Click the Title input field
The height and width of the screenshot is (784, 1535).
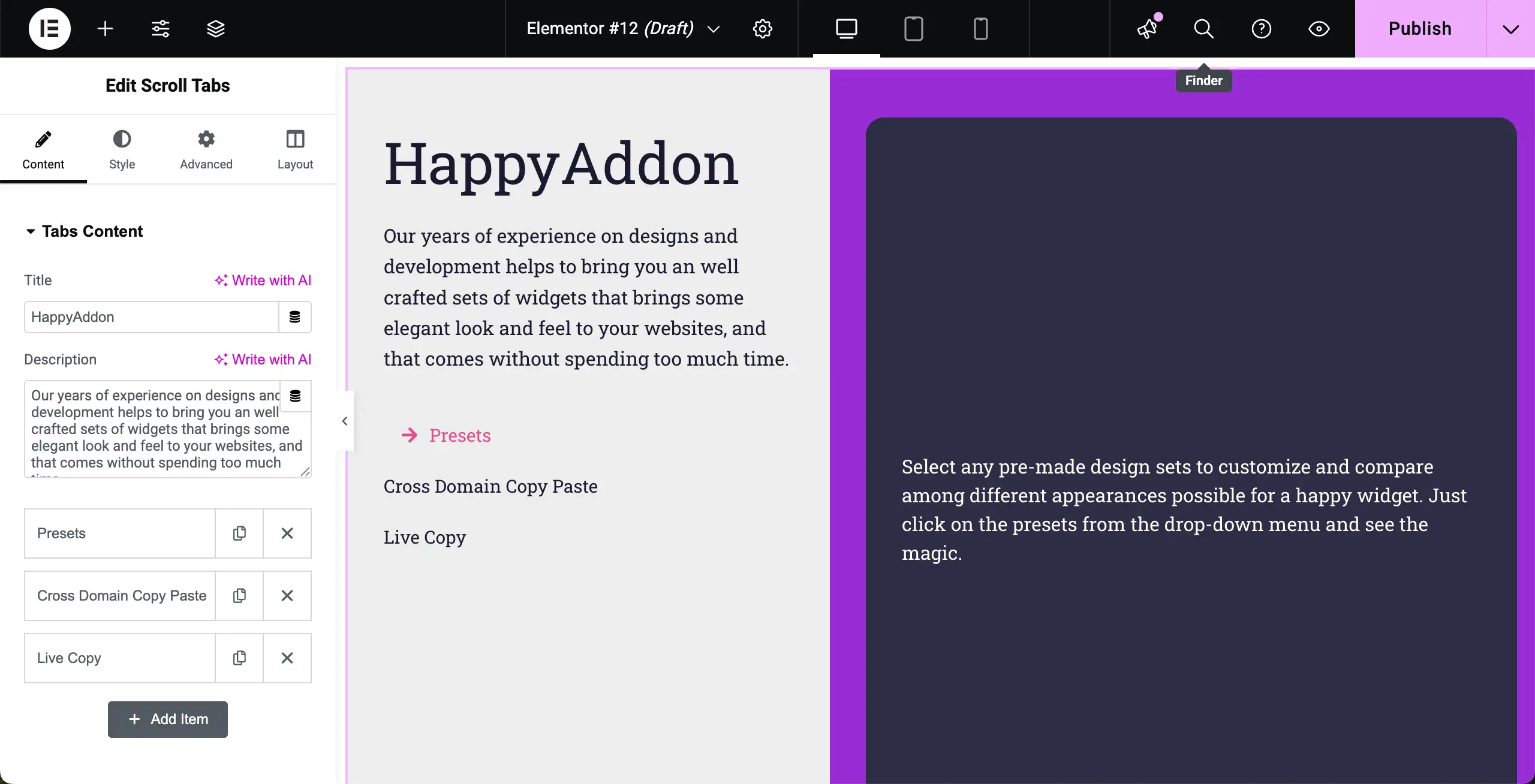coord(151,317)
